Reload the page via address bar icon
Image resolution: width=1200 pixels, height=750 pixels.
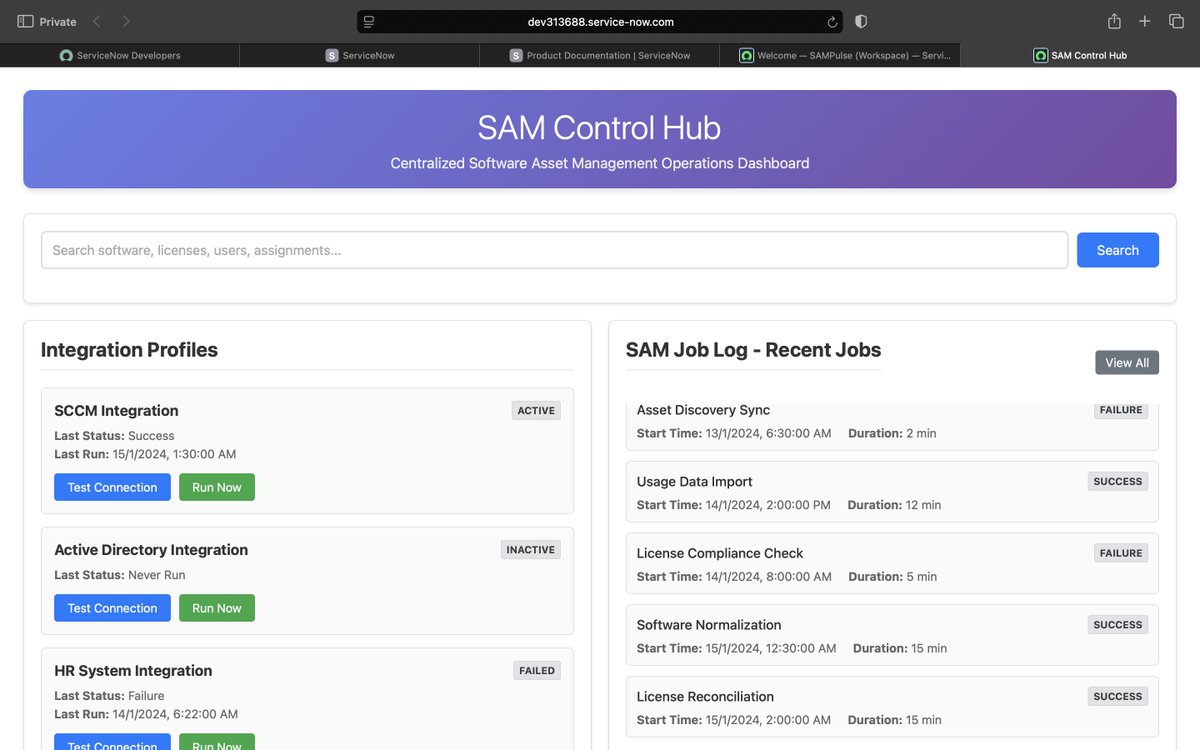click(x=832, y=21)
